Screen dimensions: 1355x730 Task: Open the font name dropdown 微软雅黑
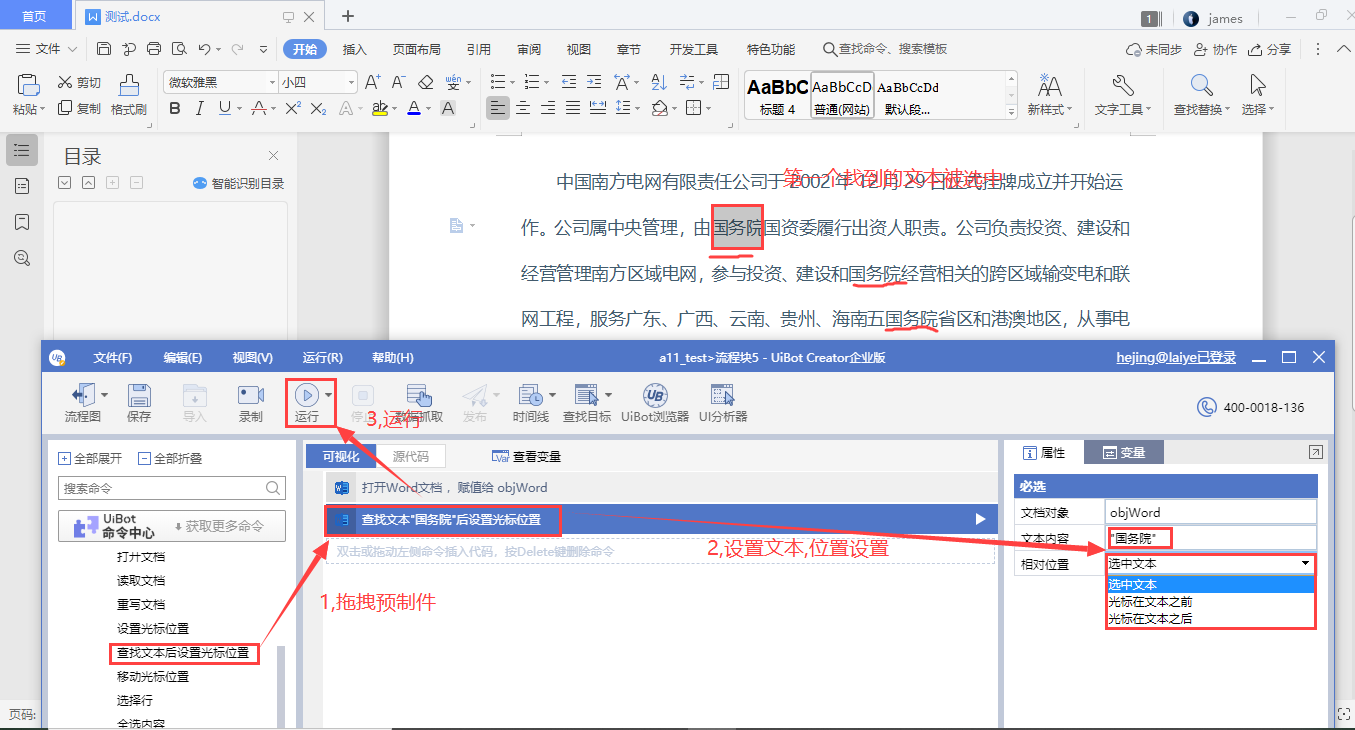[x=272, y=82]
